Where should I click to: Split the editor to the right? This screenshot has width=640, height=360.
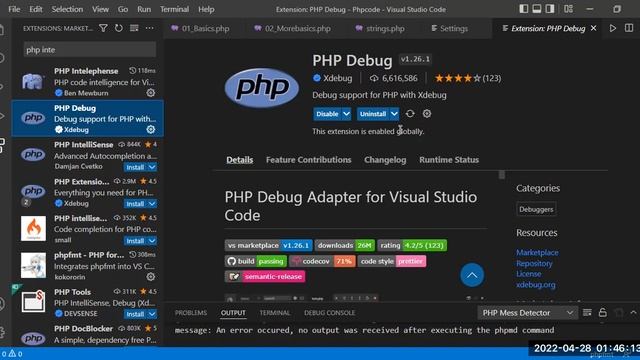629,28
